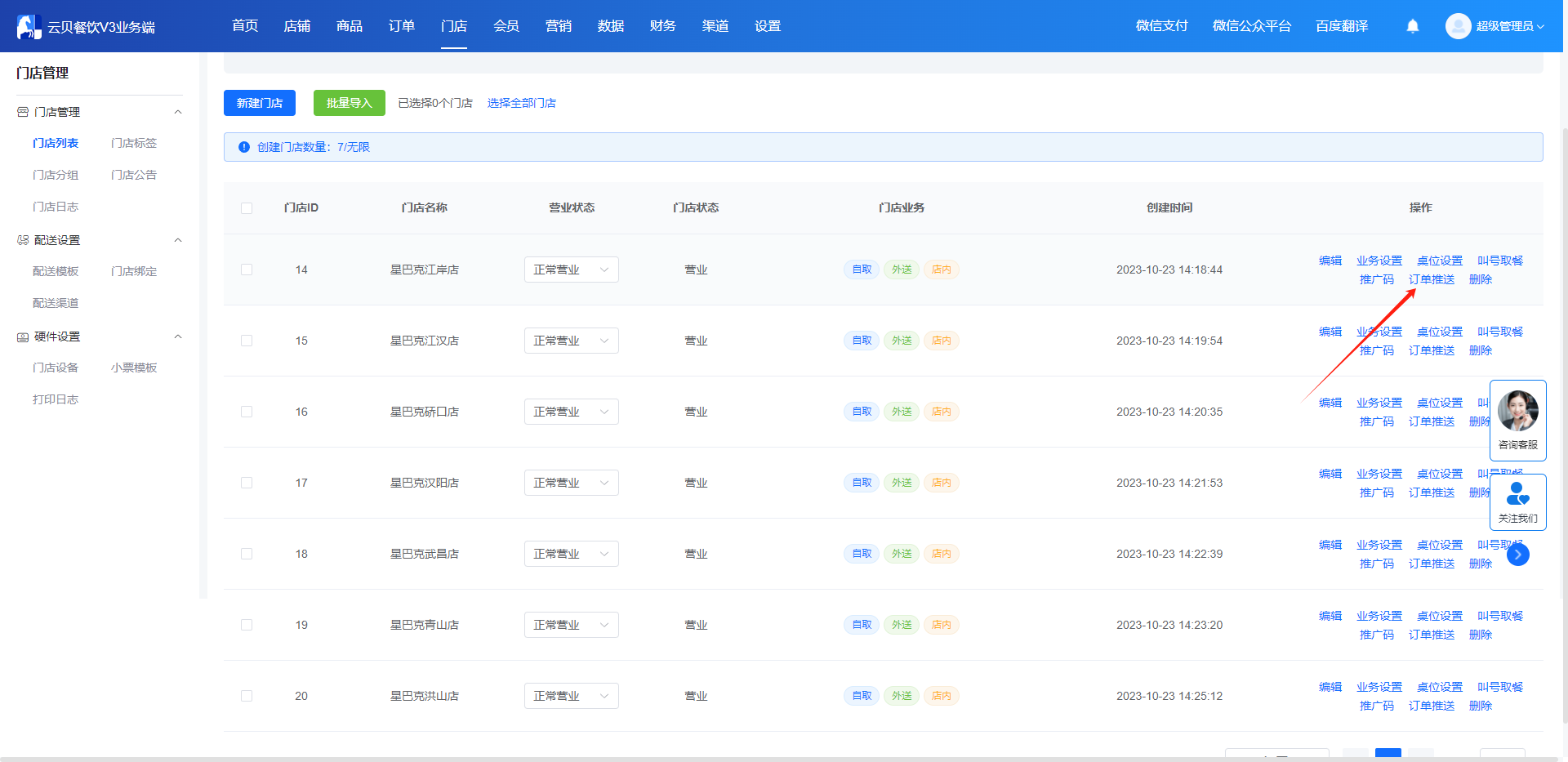Click the green 批量导入 button
Screen dimensions: 1568x762
tap(350, 103)
